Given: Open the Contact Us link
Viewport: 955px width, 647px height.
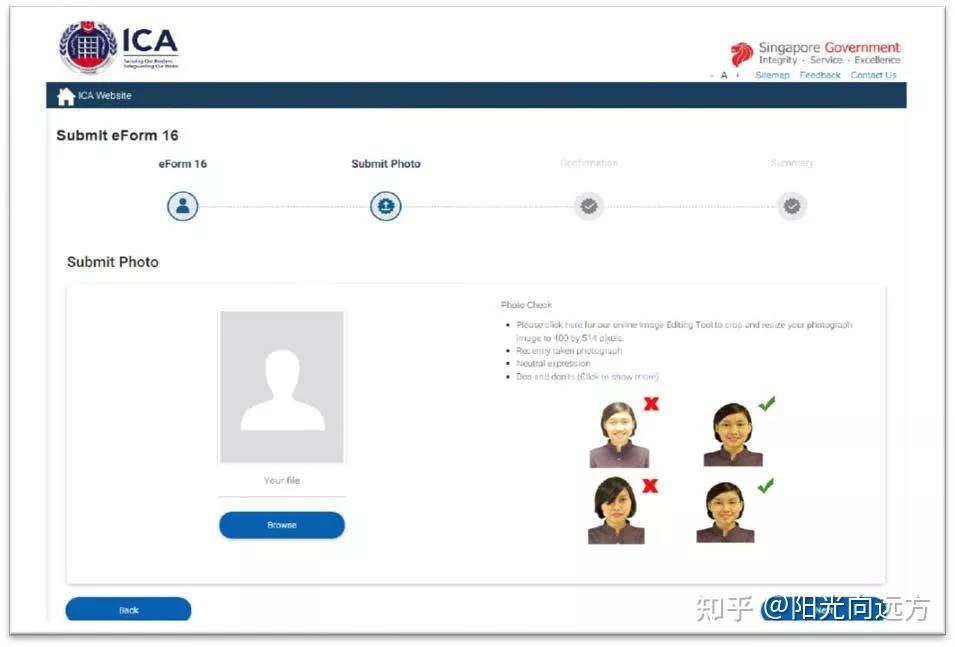Looking at the screenshot, I should point(873,75).
